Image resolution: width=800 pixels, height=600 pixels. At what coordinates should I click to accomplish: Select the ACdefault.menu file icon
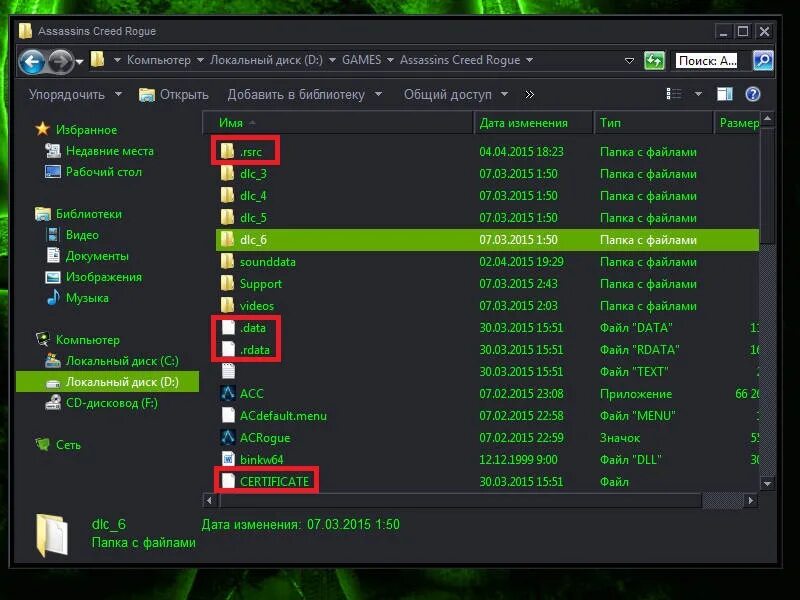pos(228,415)
